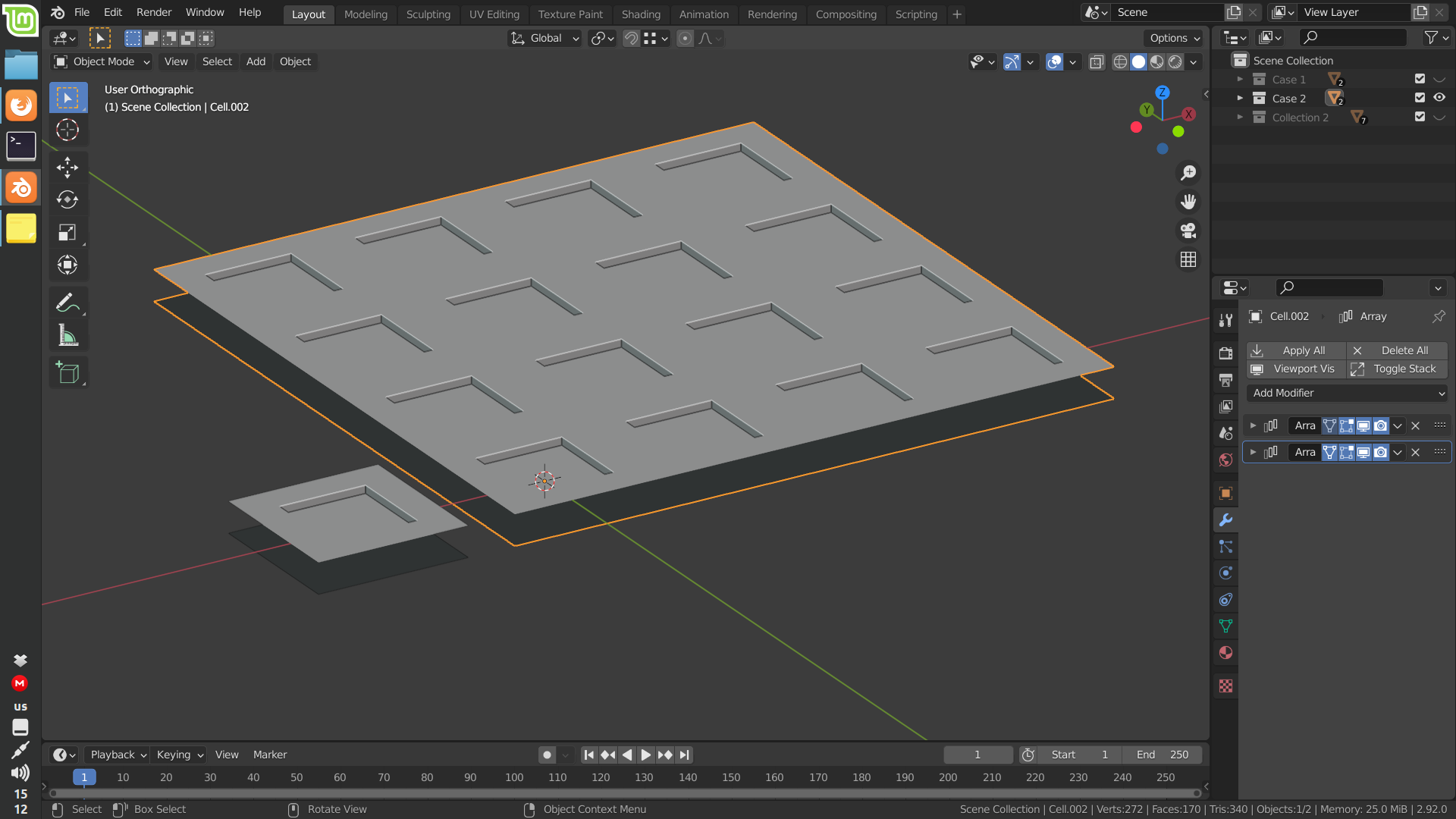1456x819 pixels.
Task: Click the End frame 250 field
Action: pyautogui.click(x=1163, y=755)
